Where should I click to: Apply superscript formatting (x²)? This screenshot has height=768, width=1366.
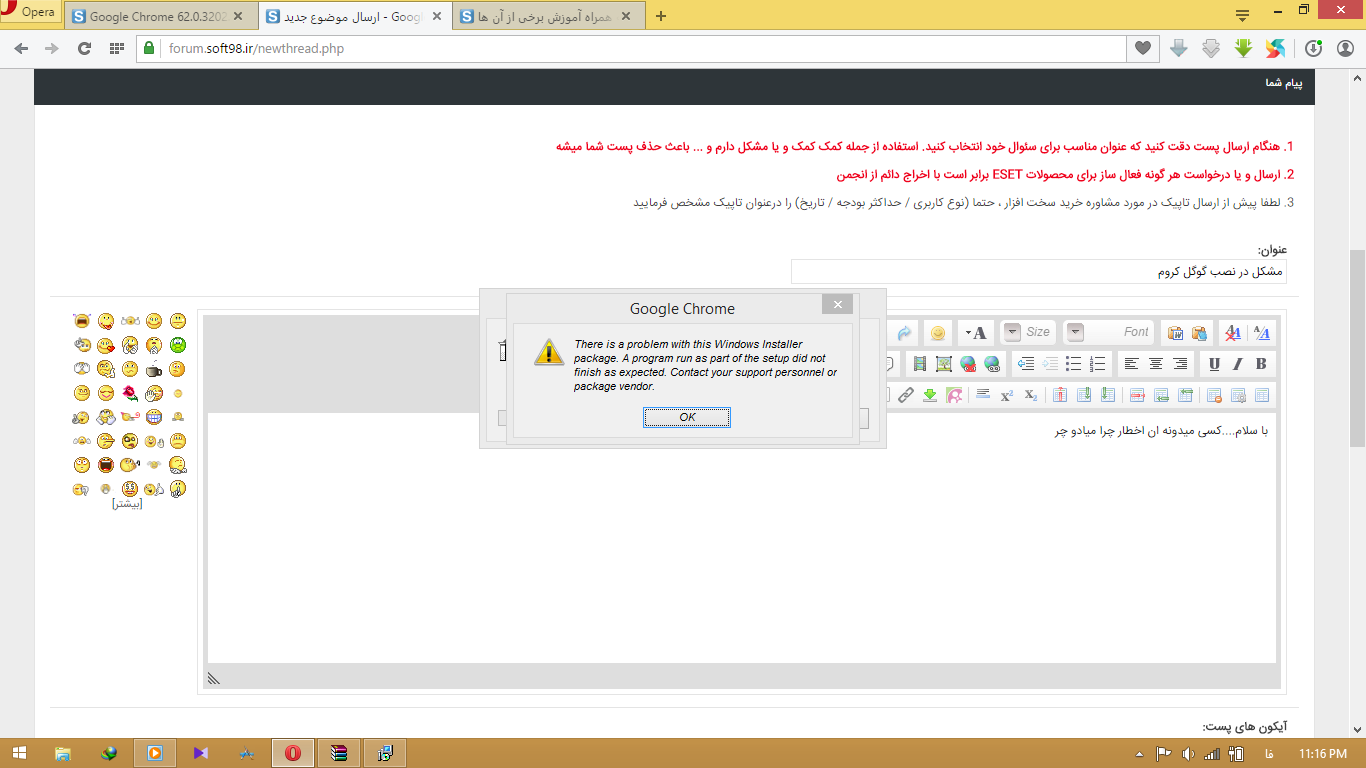pyautogui.click(x=1007, y=395)
